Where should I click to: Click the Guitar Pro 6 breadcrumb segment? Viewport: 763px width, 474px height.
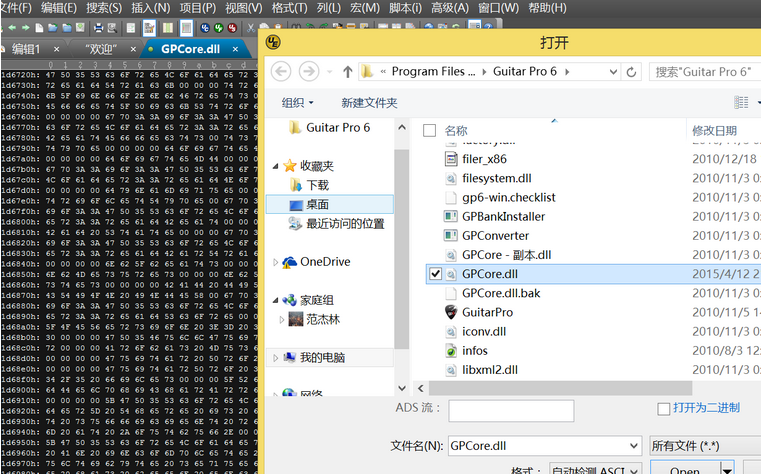(x=525, y=72)
